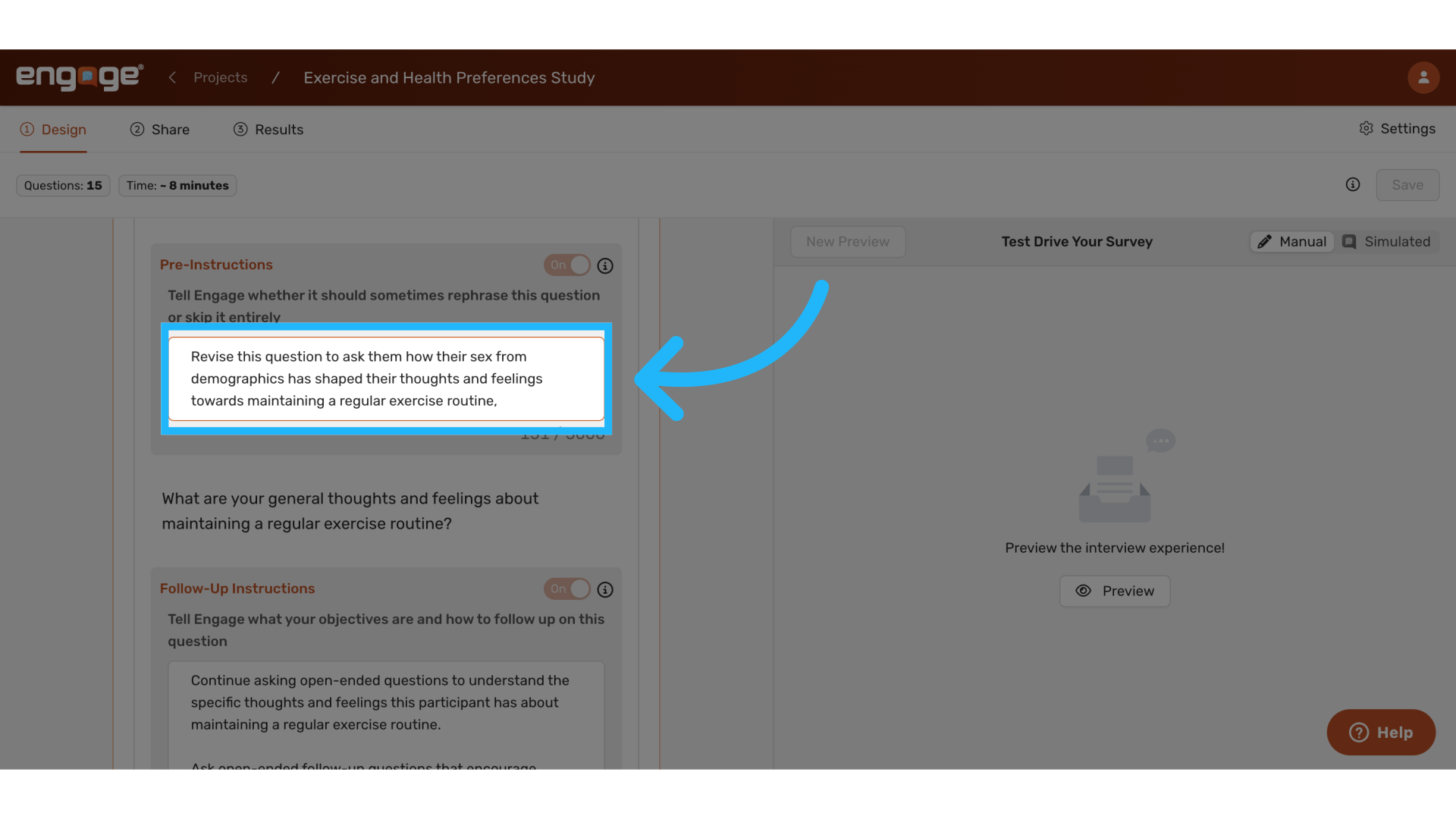Select Simulated preview mode
1456x819 pixels.
coord(1386,242)
